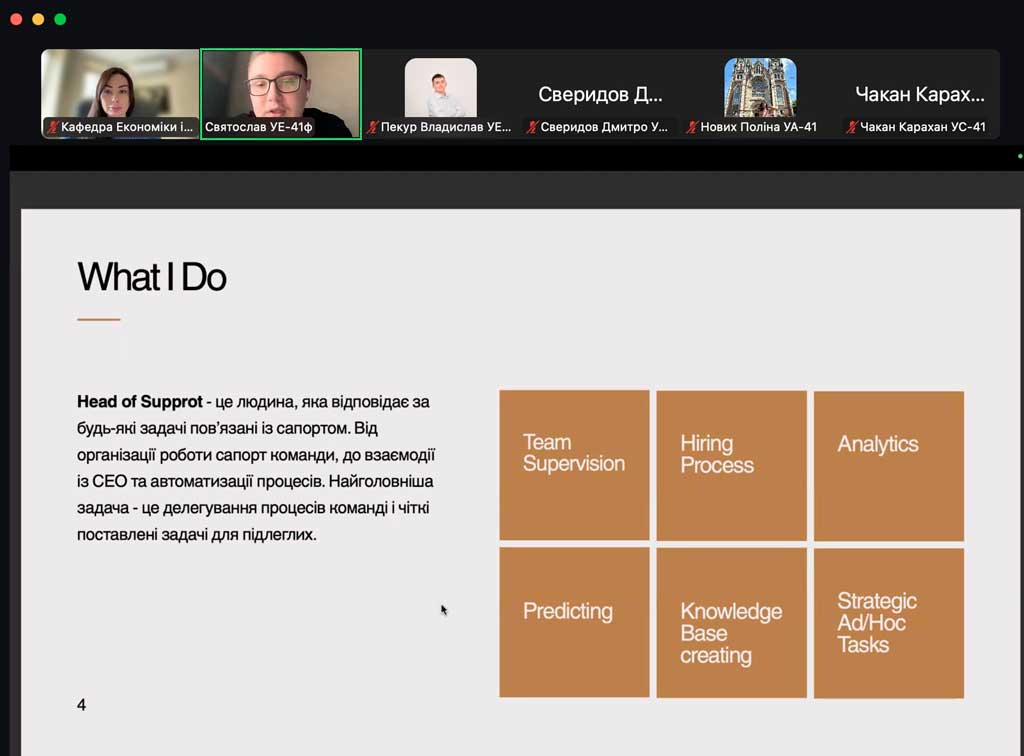
Task: Select Кафедра Економіки participant video
Action: click(x=120, y=88)
